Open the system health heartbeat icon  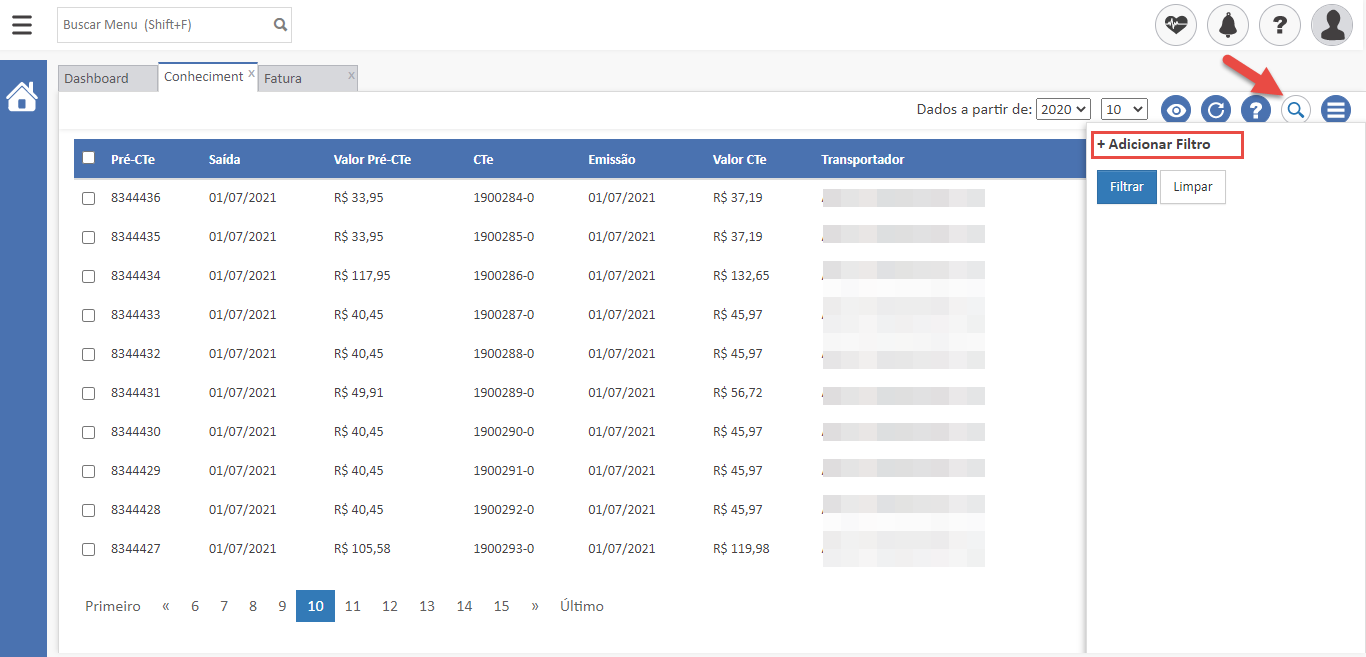tap(1176, 25)
